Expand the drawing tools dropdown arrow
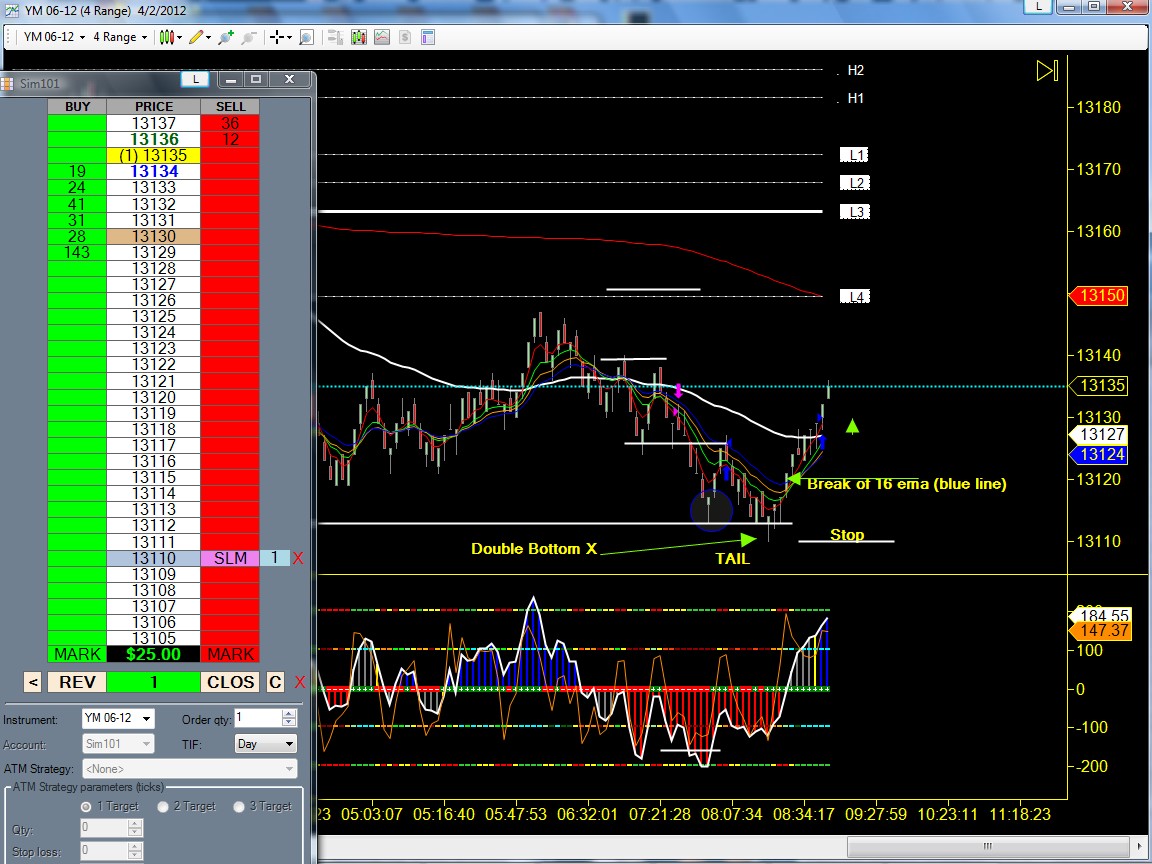This screenshot has width=1152, height=864. pos(209,37)
